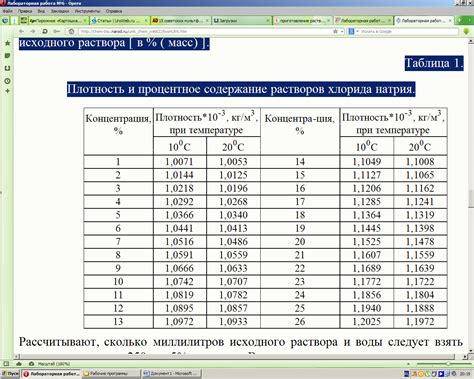The image size is (474, 379).
Task: Open the Downloads panel in the sidebar
Action: (7, 68)
